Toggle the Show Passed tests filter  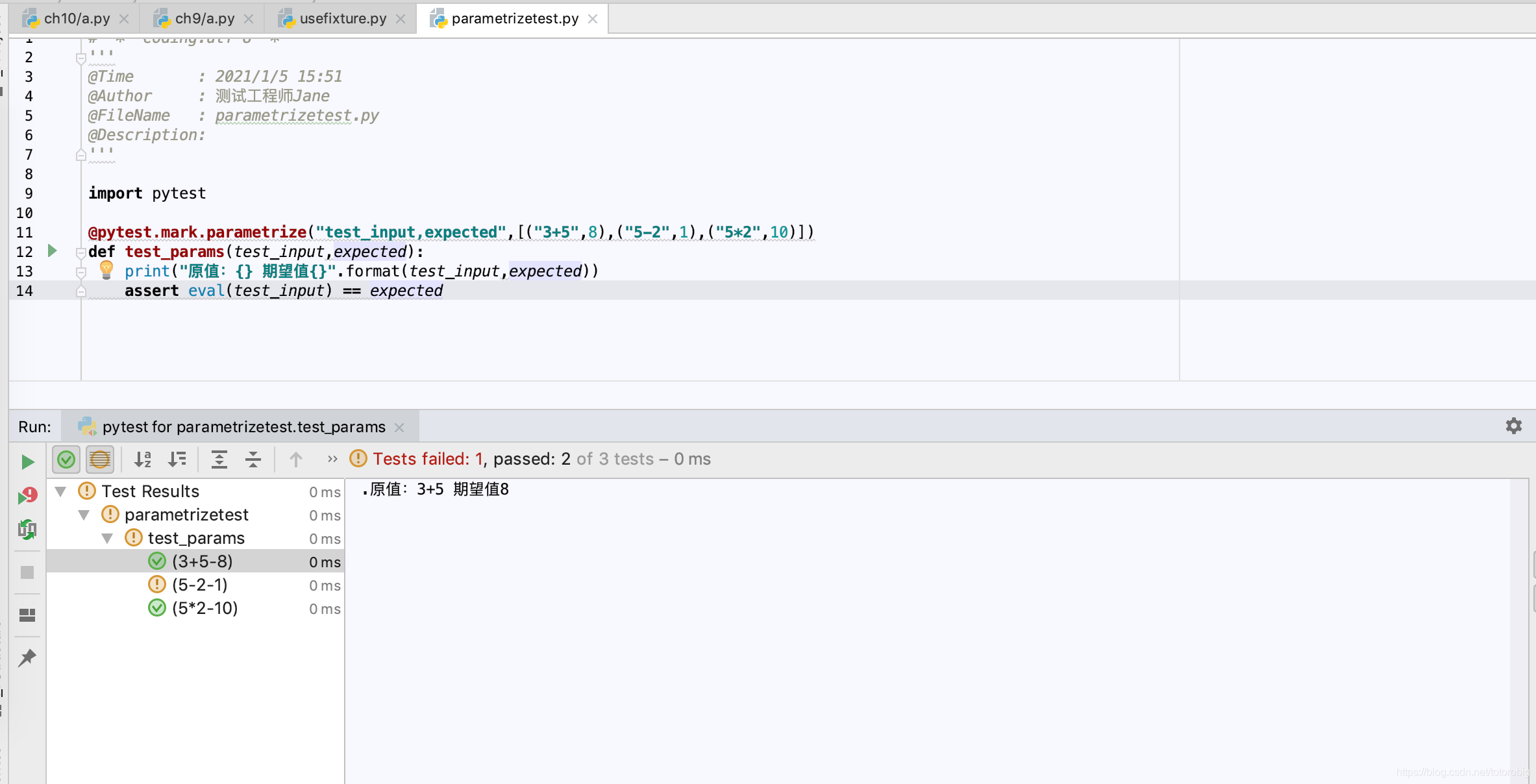(x=66, y=459)
